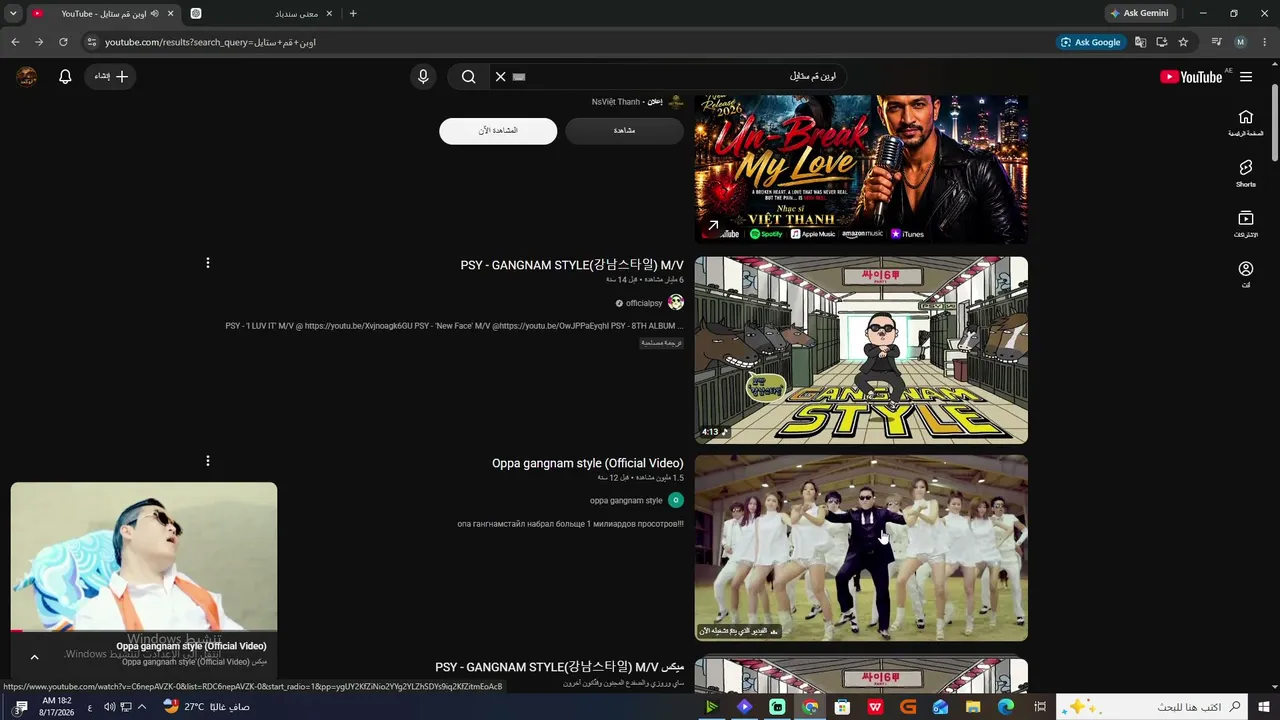Open the YouTube guide hamburger menu
Image resolution: width=1280 pixels, height=720 pixels.
[x=1246, y=77]
